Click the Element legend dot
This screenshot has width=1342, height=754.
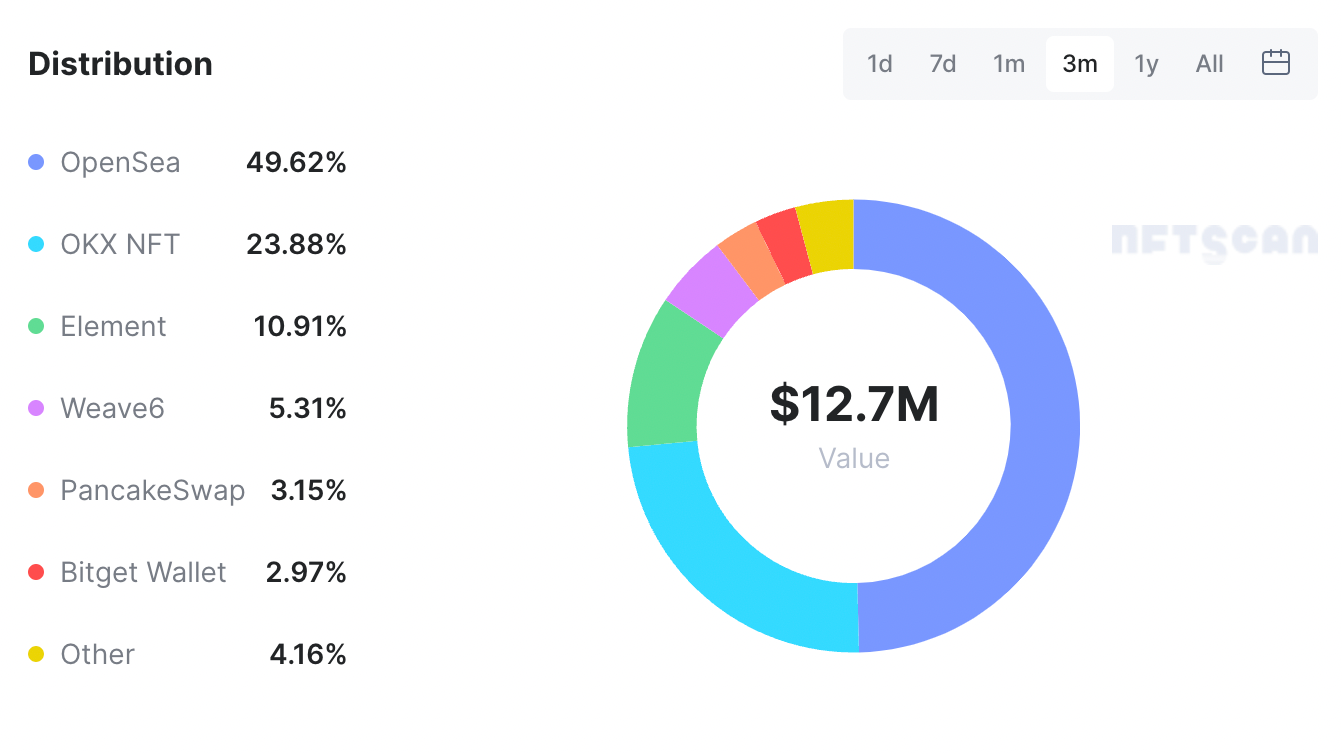click(x=36, y=326)
